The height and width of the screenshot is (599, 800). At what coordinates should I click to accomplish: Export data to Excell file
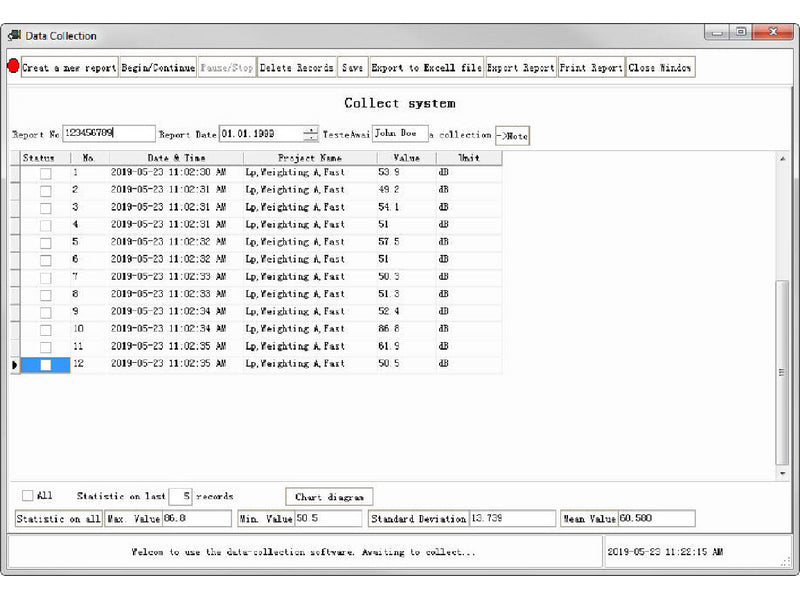click(427, 68)
